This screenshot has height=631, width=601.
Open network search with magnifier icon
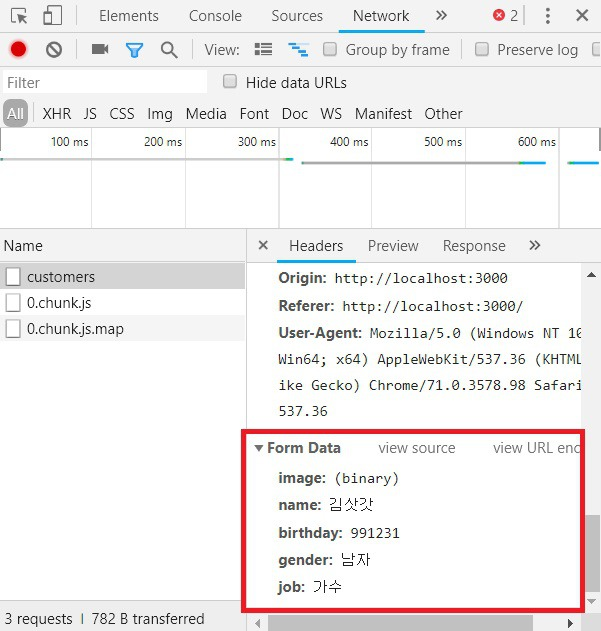click(169, 49)
